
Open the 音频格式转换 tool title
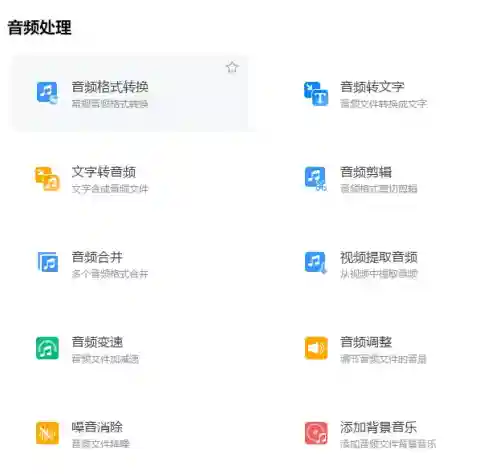pos(110,87)
